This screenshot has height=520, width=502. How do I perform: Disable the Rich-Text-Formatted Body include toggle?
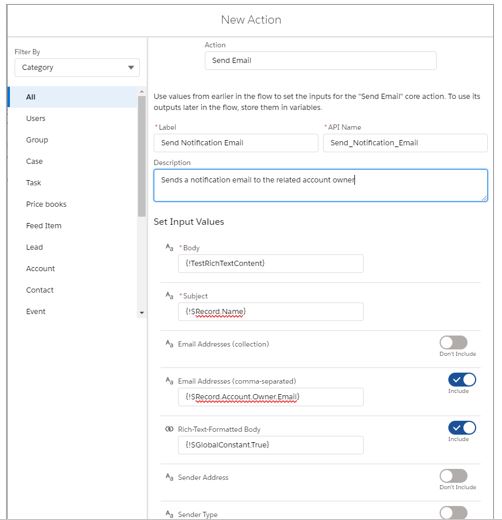462,428
